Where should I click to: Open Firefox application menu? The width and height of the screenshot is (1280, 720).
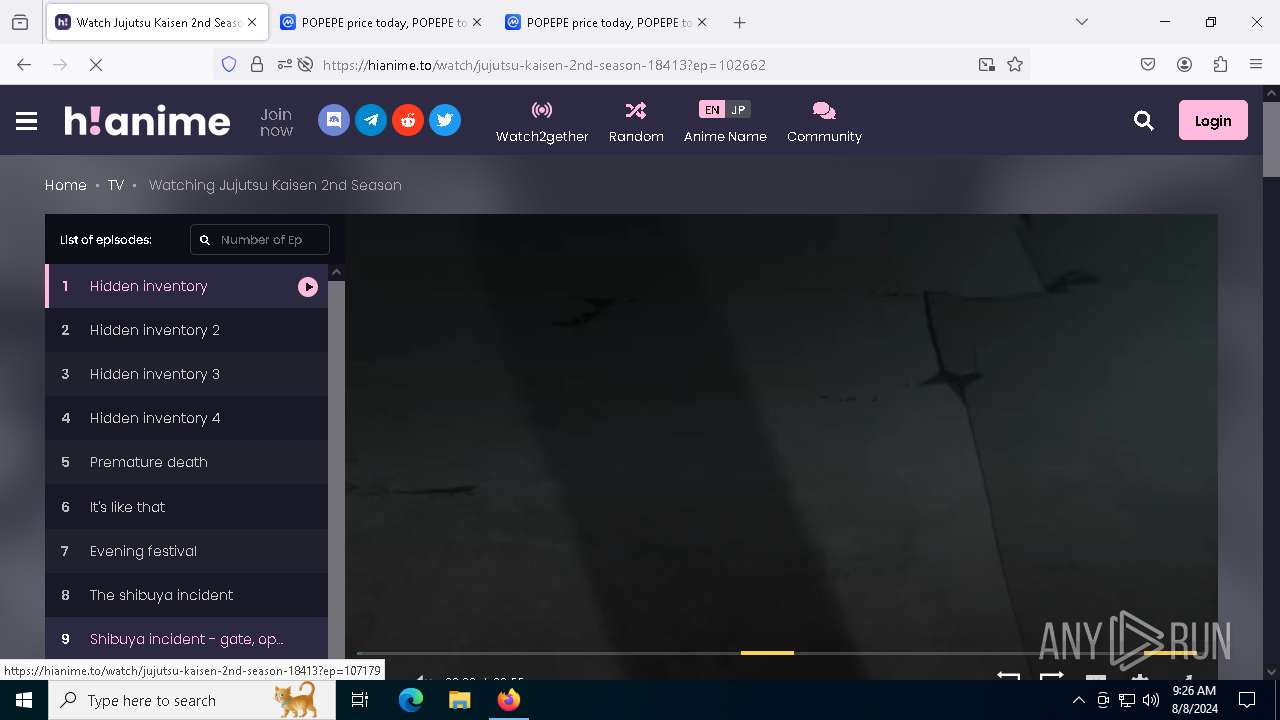[1256, 64]
